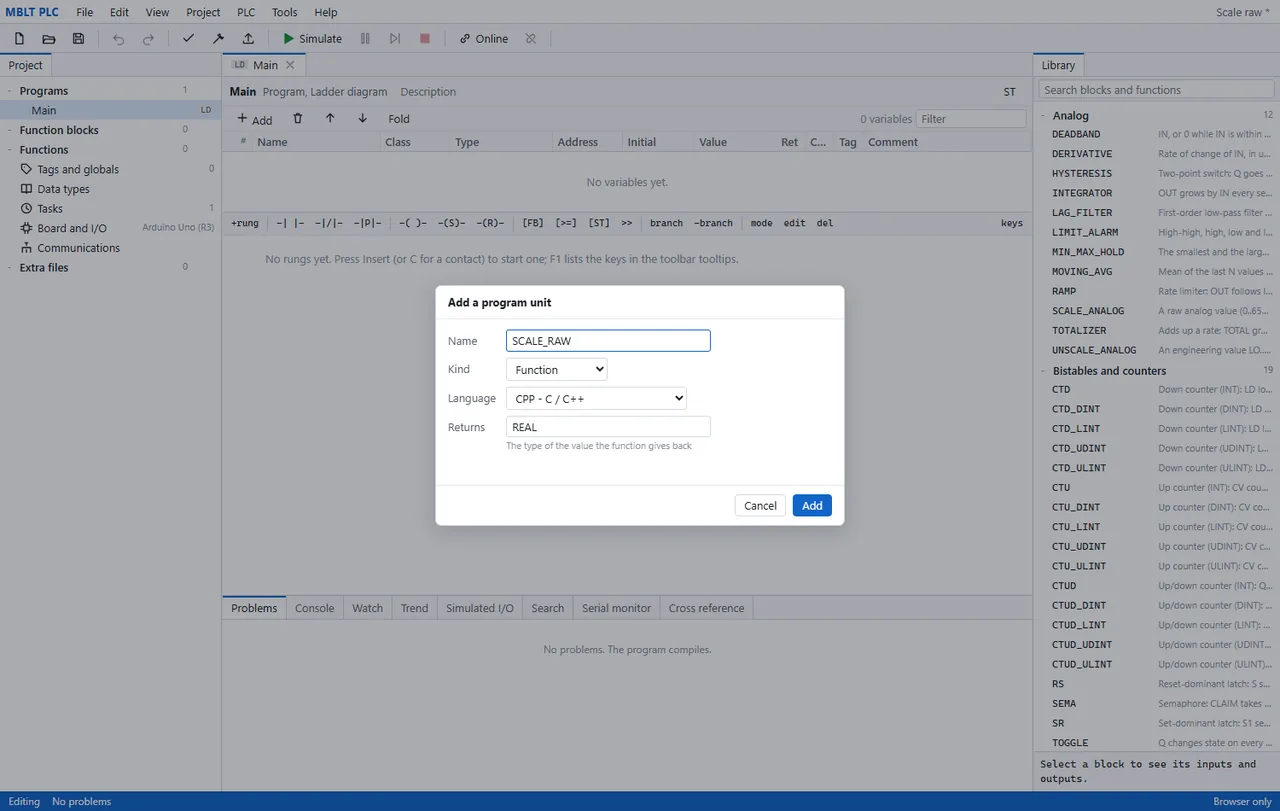
Task: Click the trash icon above variables table
Action: [x=297, y=118]
